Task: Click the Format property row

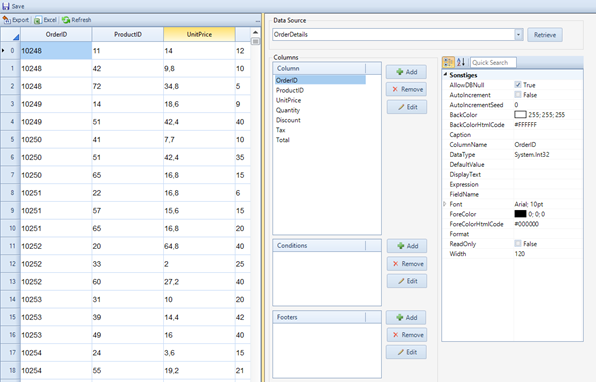Action: click(512, 234)
